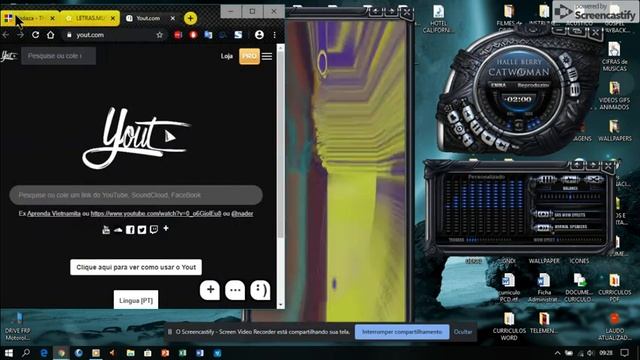
Task: Click 'Clique aqui para ver como usar o Yout'
Action: pyautogui.click(x=136, y=267)
